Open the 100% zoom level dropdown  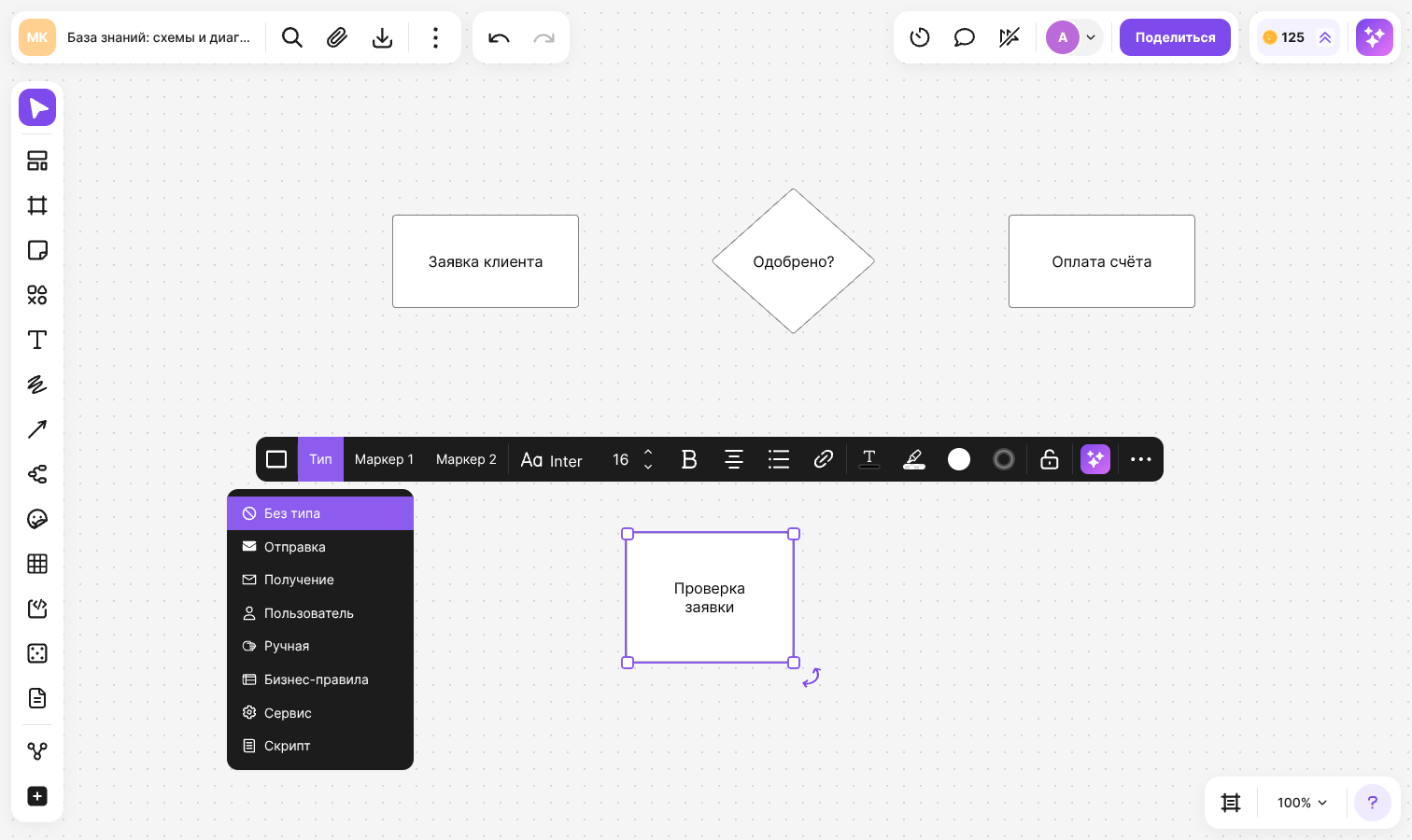1302,803
